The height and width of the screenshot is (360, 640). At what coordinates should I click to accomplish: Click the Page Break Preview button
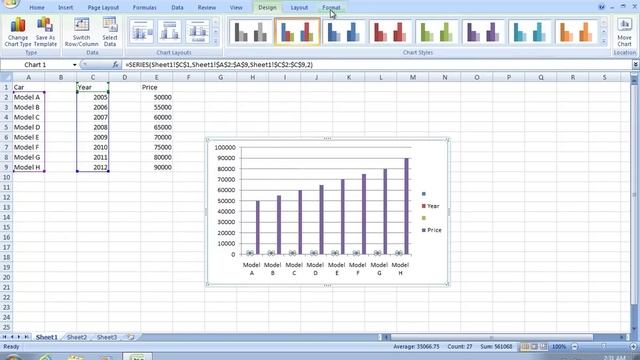(x=543, y=347)
